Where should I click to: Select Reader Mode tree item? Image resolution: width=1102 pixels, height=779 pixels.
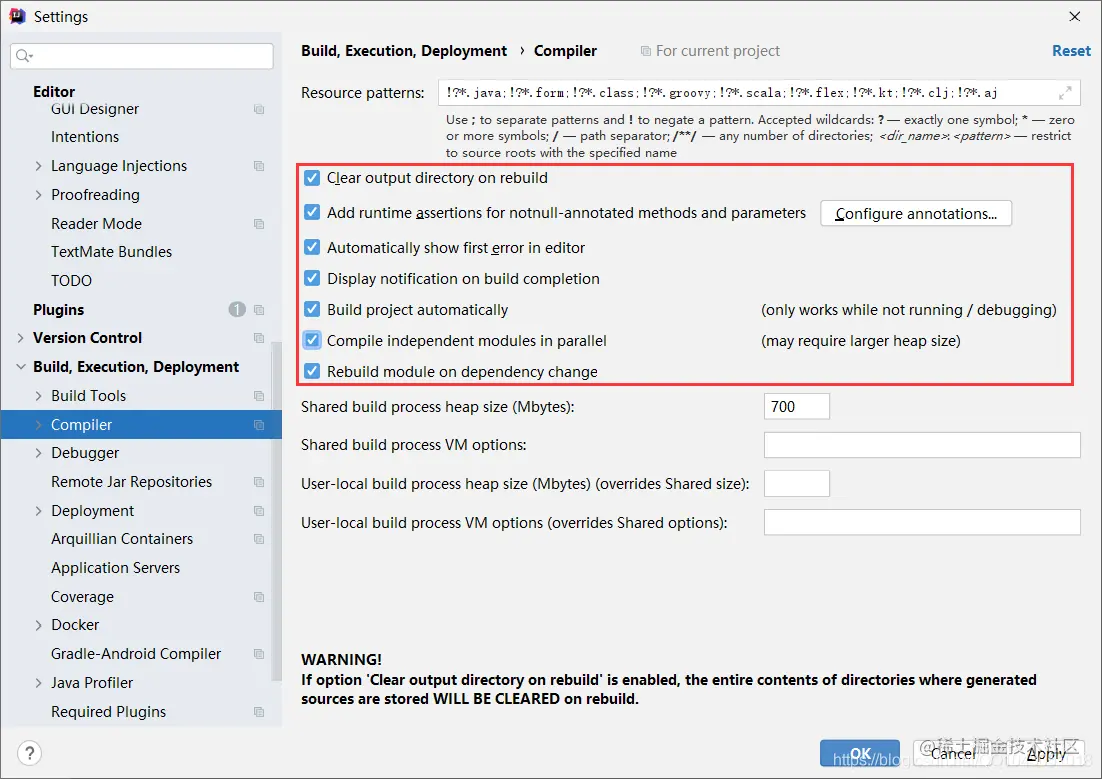96,224
